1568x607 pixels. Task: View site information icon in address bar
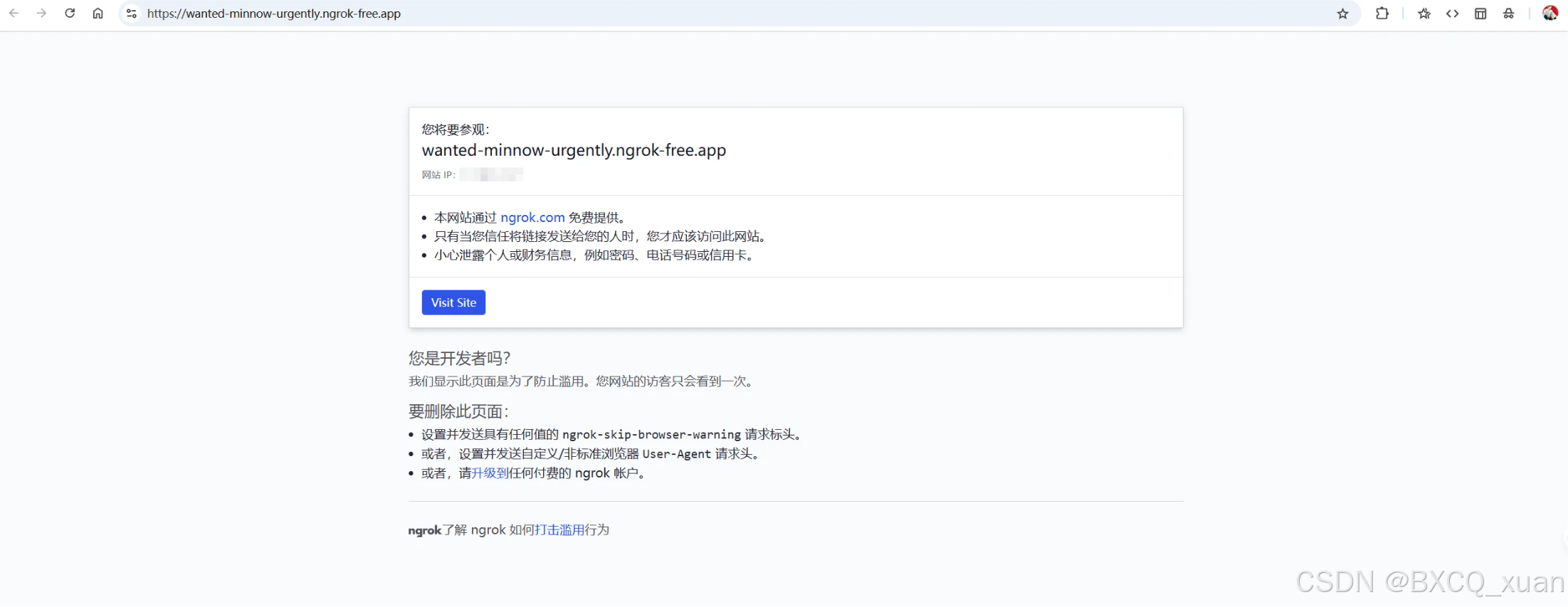pyautogui.click(x=131, y=14)
